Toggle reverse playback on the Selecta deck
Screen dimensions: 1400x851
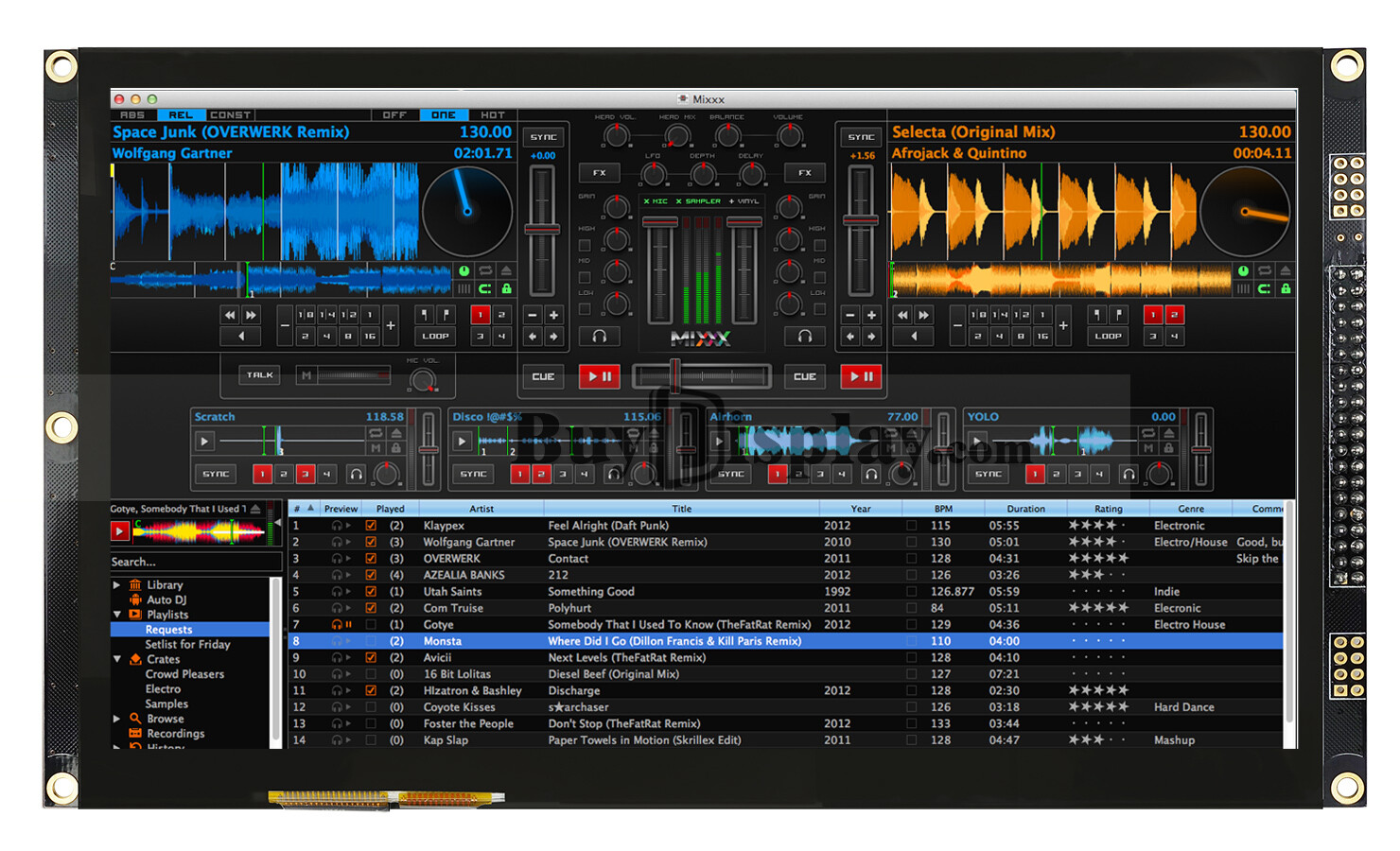[x=913, y=336]
